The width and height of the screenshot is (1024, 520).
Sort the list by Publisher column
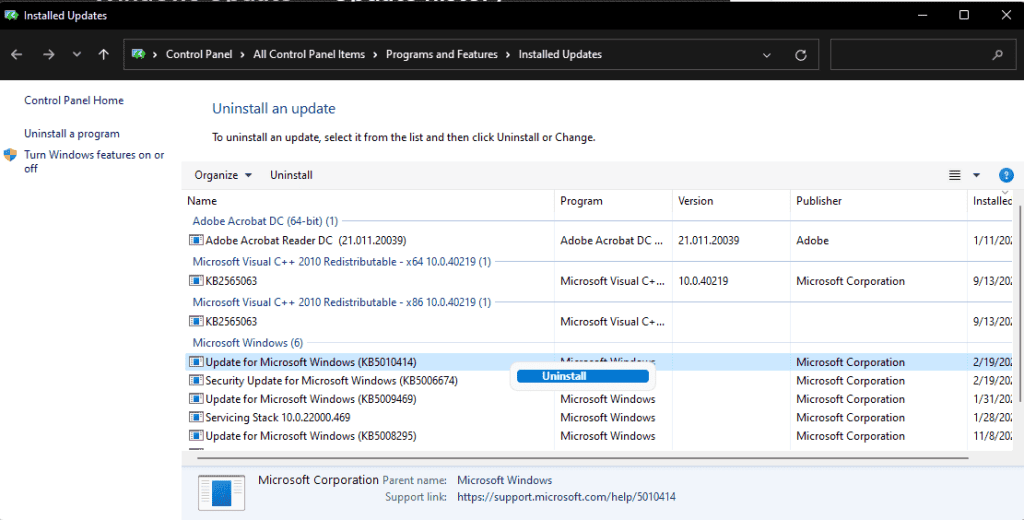click(x=819, y=201)
